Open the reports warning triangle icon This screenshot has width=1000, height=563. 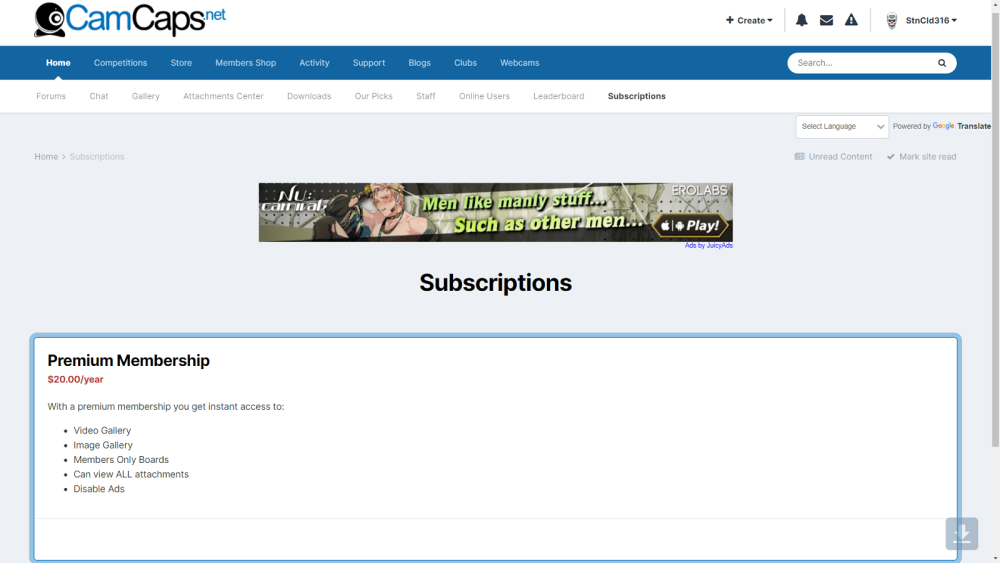pyautogui.click(x=851, y=20)
